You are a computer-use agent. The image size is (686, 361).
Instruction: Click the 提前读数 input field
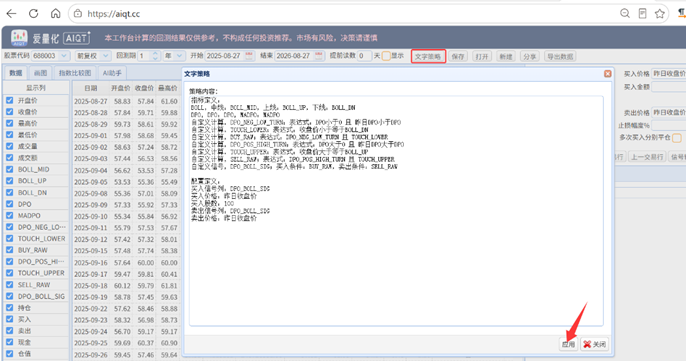(x=364, y=56)
